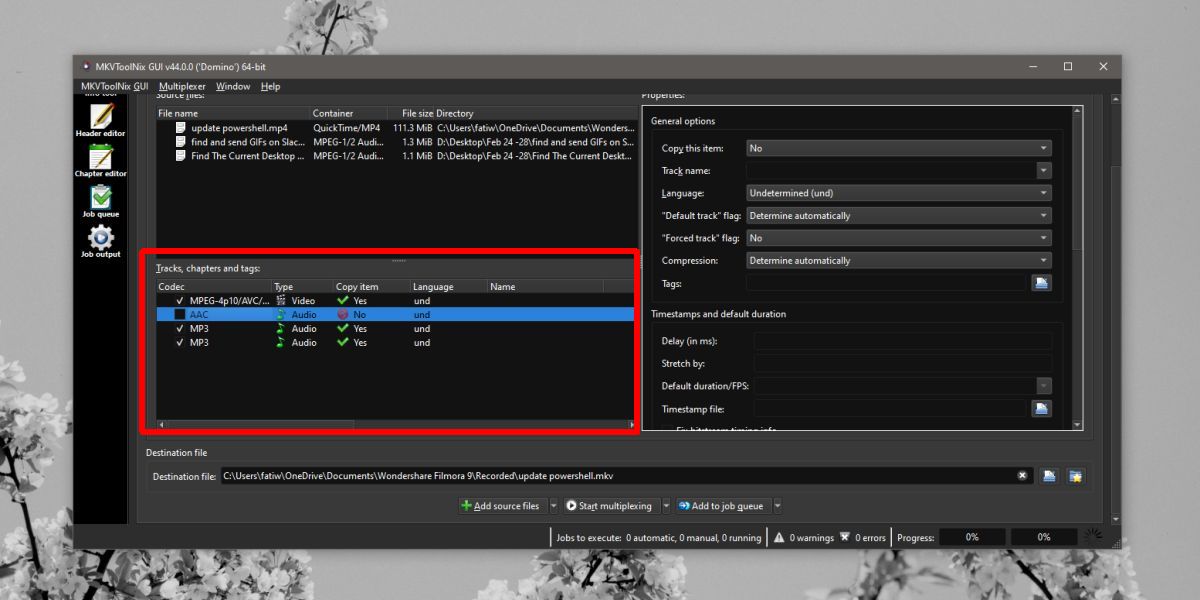The height and width of the screenshot is (600, 1200).
Task: Open the Default track flag dropdown
Action: coord(899,216)
